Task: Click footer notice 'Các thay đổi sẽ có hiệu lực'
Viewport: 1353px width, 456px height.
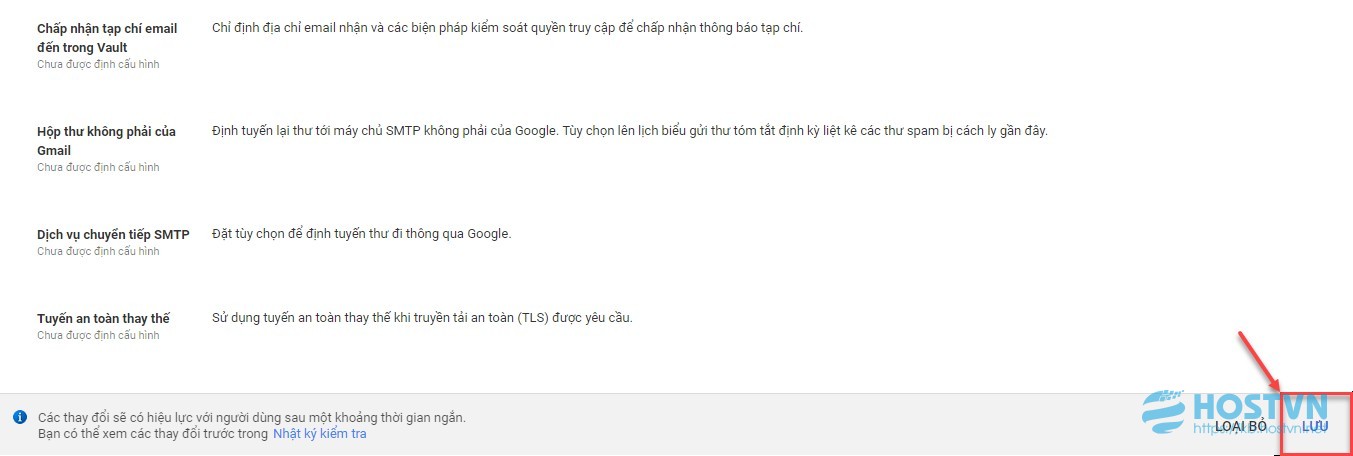Action: (x=251, y=417)
